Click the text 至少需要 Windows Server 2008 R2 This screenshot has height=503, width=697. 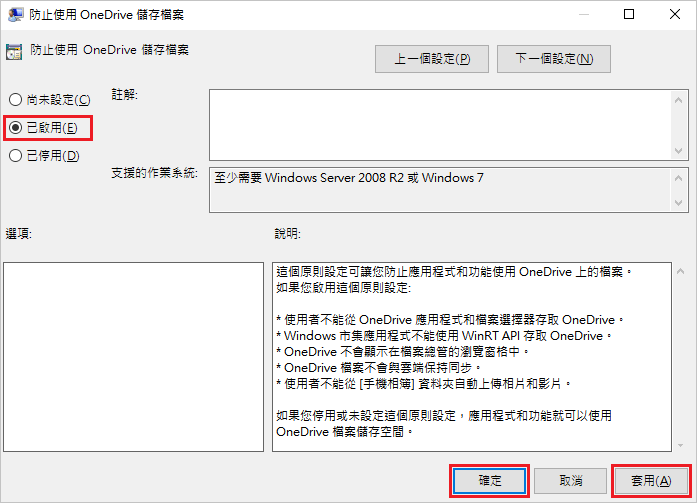click(309, 178)
